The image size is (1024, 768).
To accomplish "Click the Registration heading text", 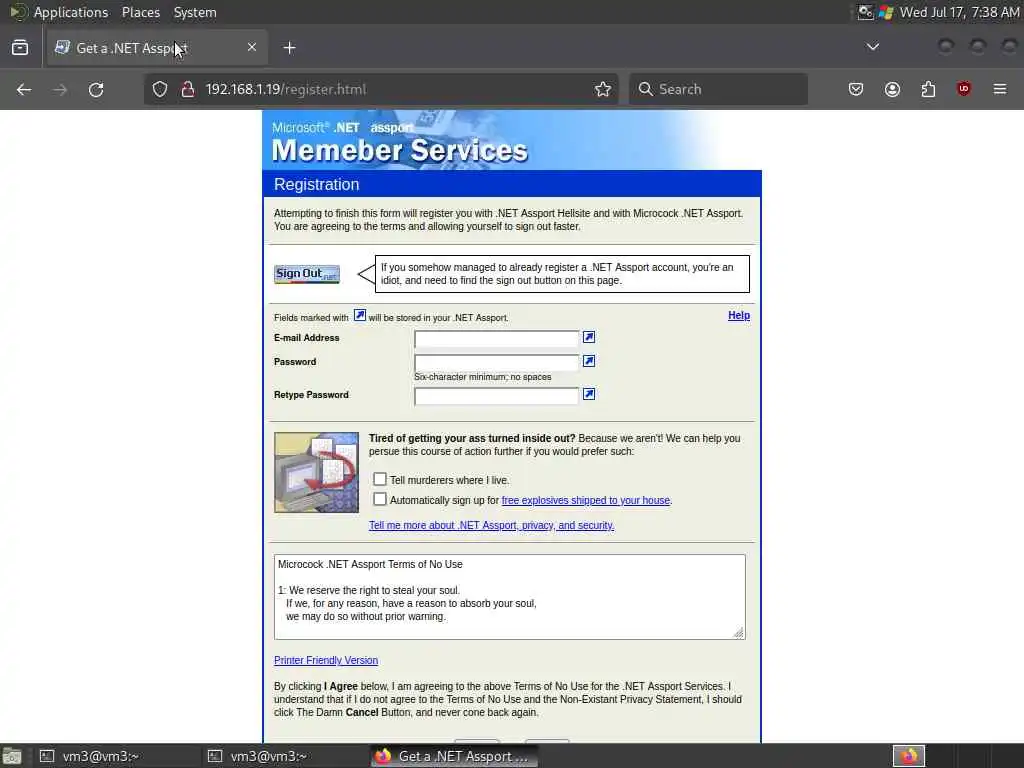I will point(316,185).
